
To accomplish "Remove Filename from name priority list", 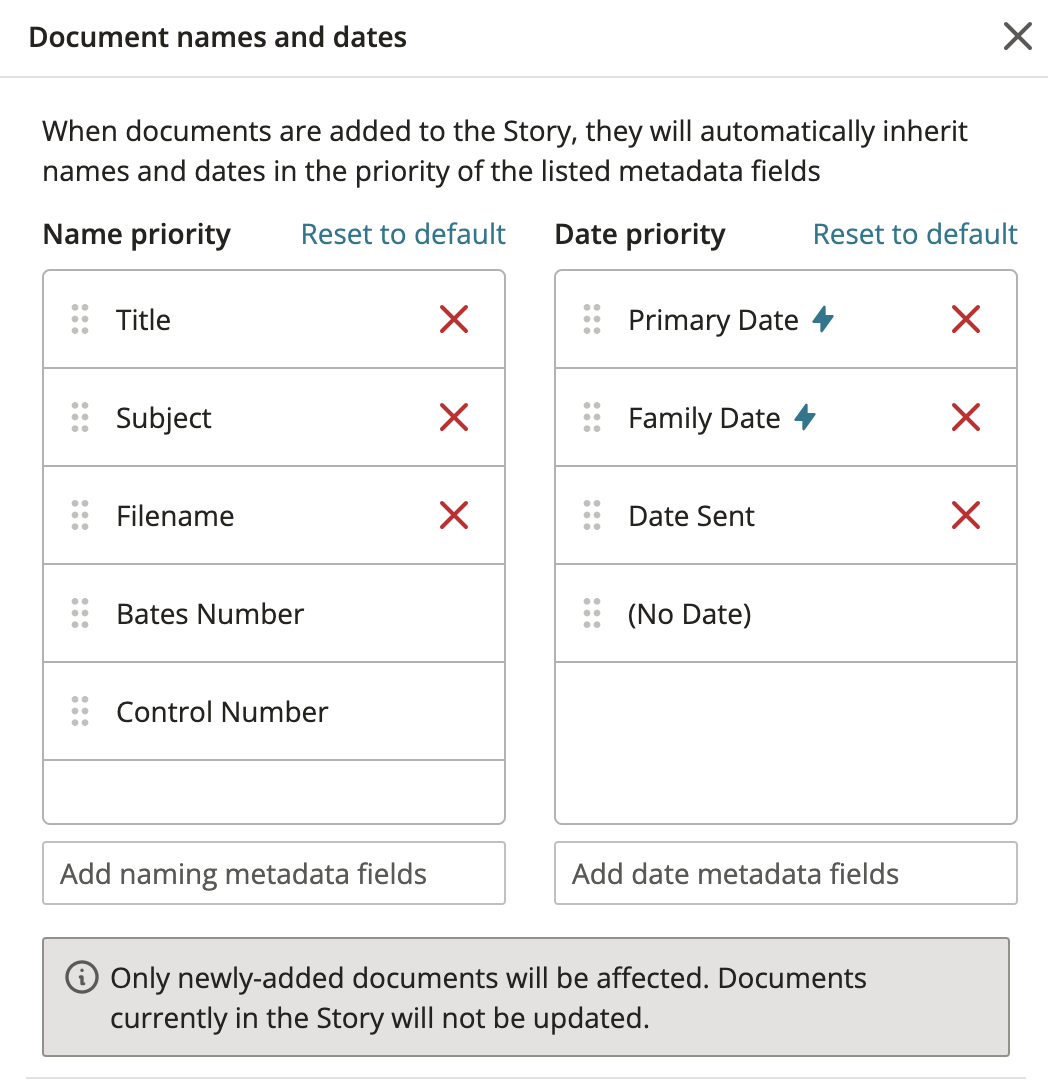I will coord(453,516).
